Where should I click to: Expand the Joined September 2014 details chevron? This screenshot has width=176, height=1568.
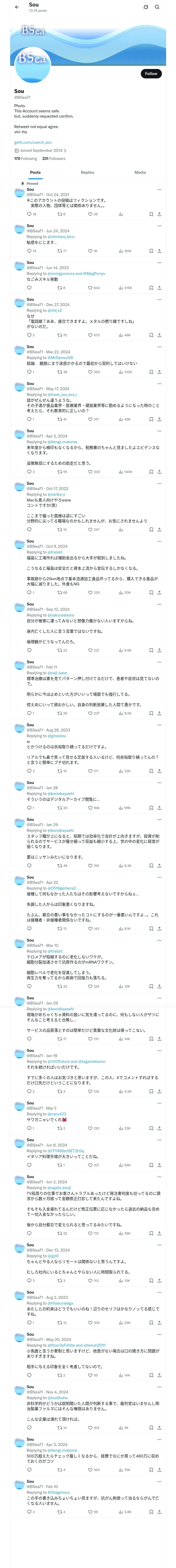pos(65,150)
